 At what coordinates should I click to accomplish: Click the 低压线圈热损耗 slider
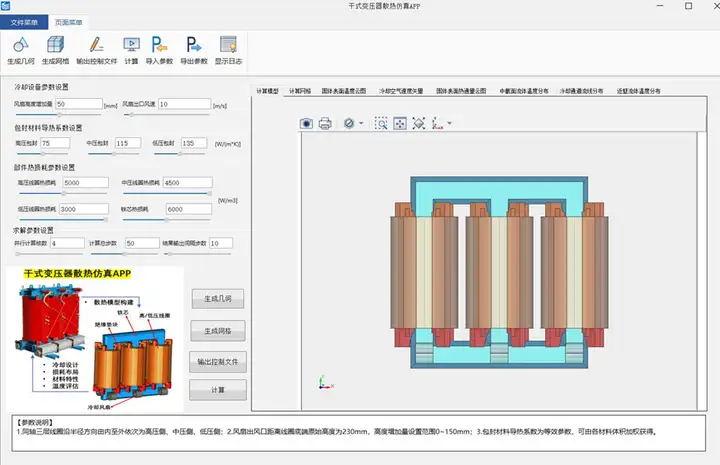coord(62,219)
